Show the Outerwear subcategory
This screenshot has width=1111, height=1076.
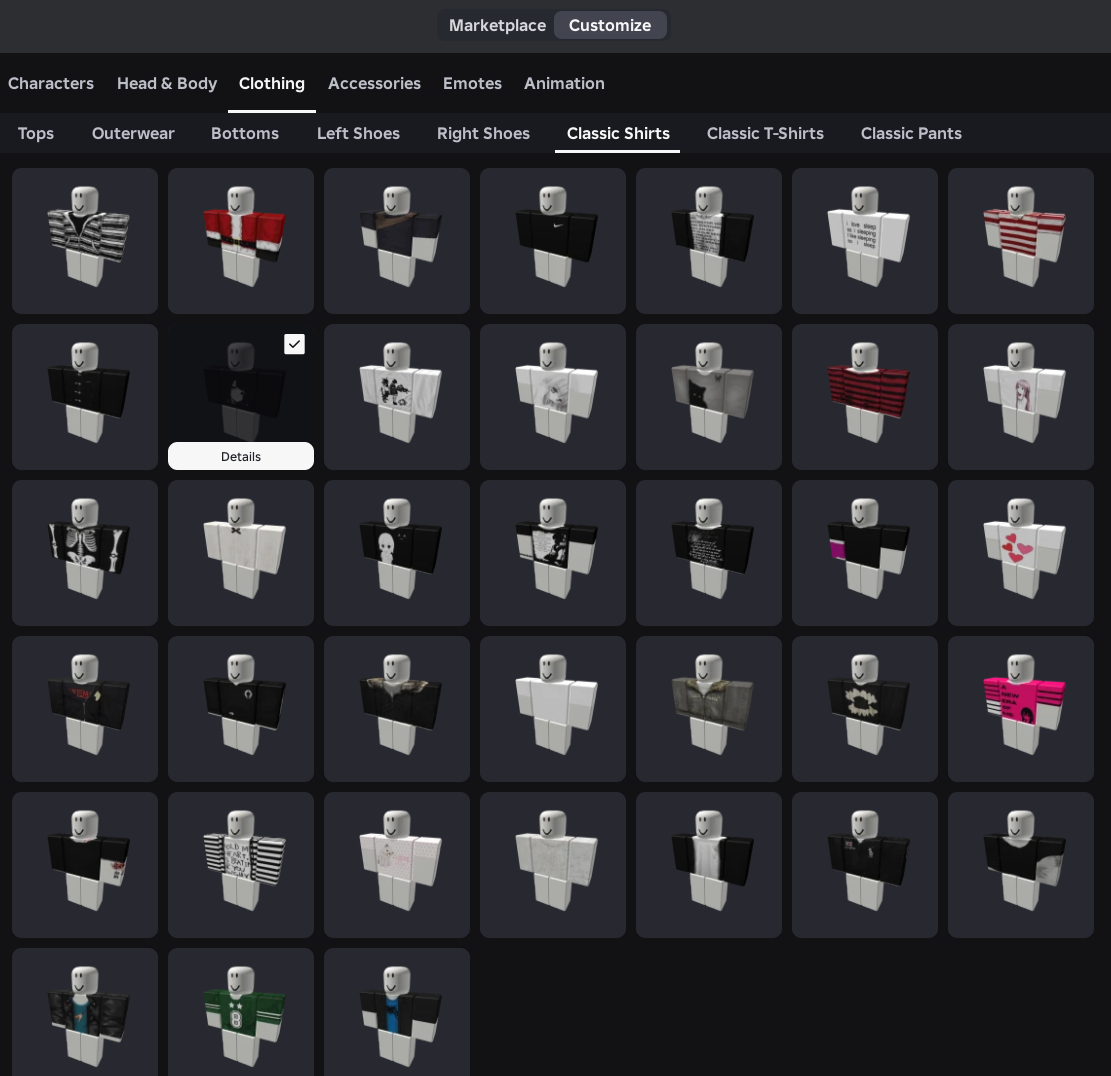pos(133,133)
